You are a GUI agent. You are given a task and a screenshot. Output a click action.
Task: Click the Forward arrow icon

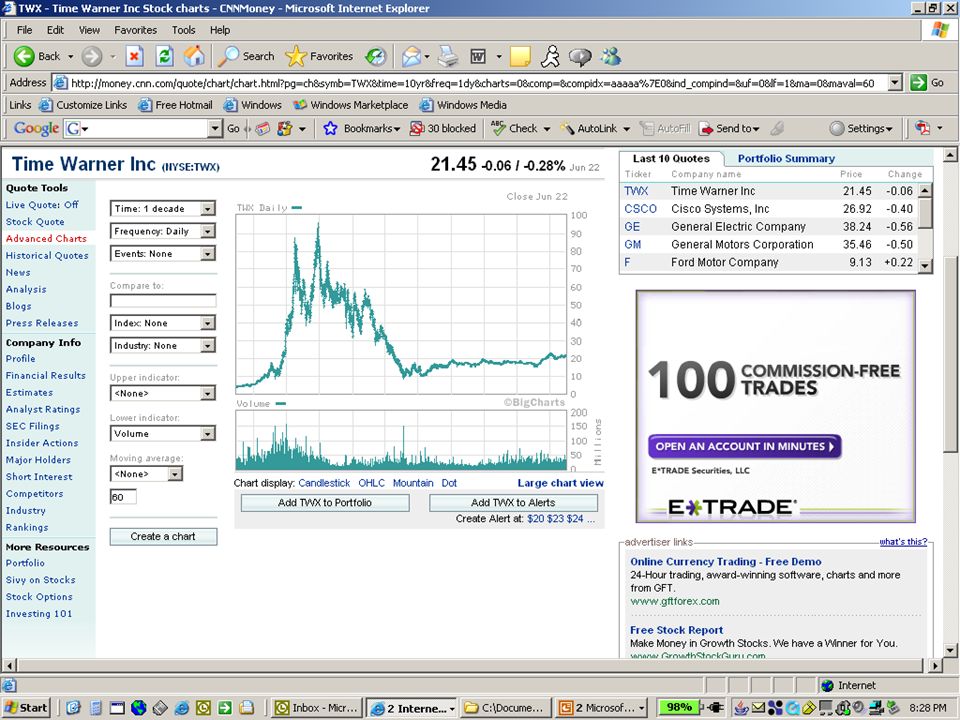coord(92,56)
